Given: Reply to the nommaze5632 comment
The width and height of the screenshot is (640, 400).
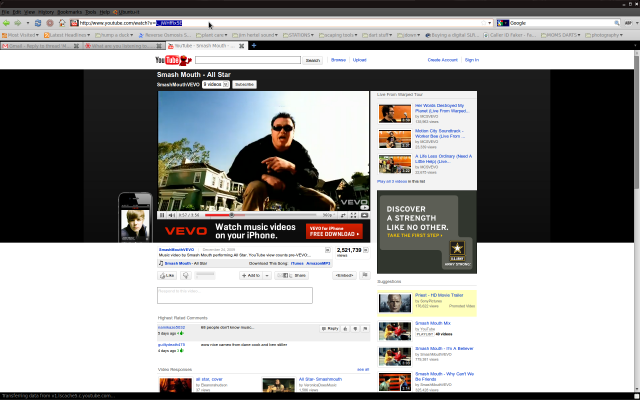Looking at the screenshot, I should (x=330, y=329).
